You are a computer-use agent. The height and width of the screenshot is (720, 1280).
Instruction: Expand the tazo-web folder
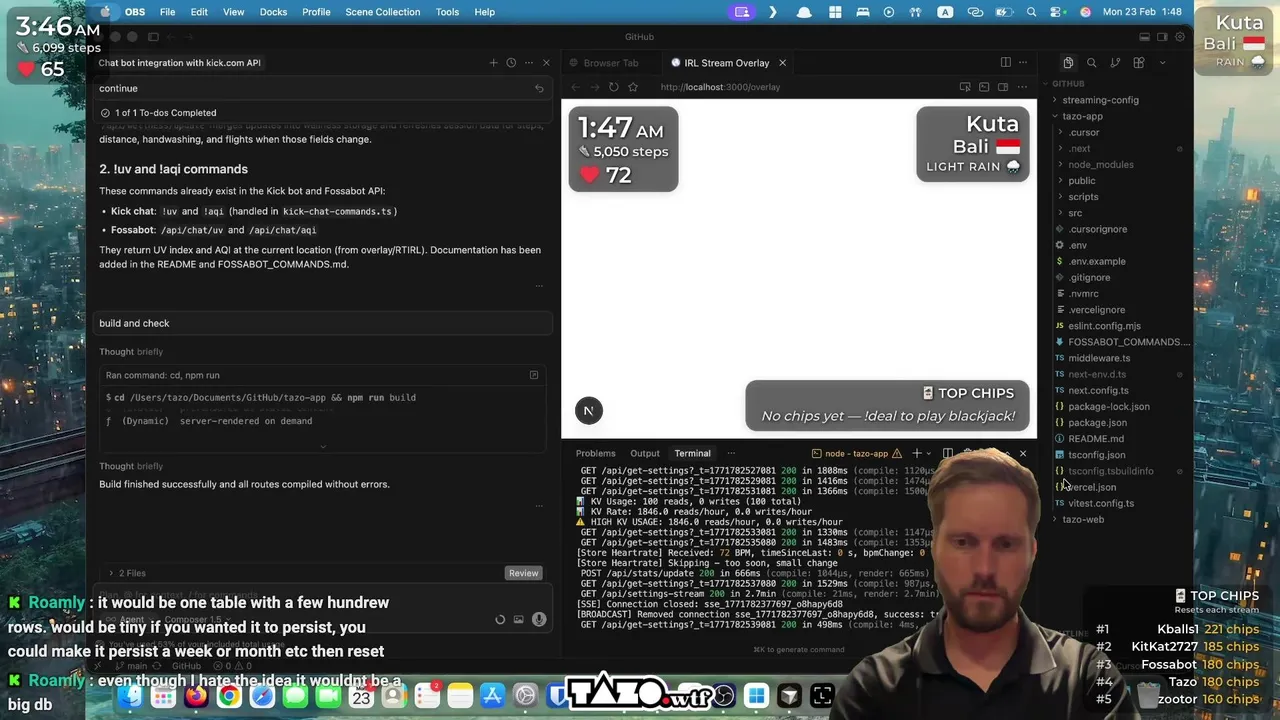pyautogui.click(x=1083, y=519)
